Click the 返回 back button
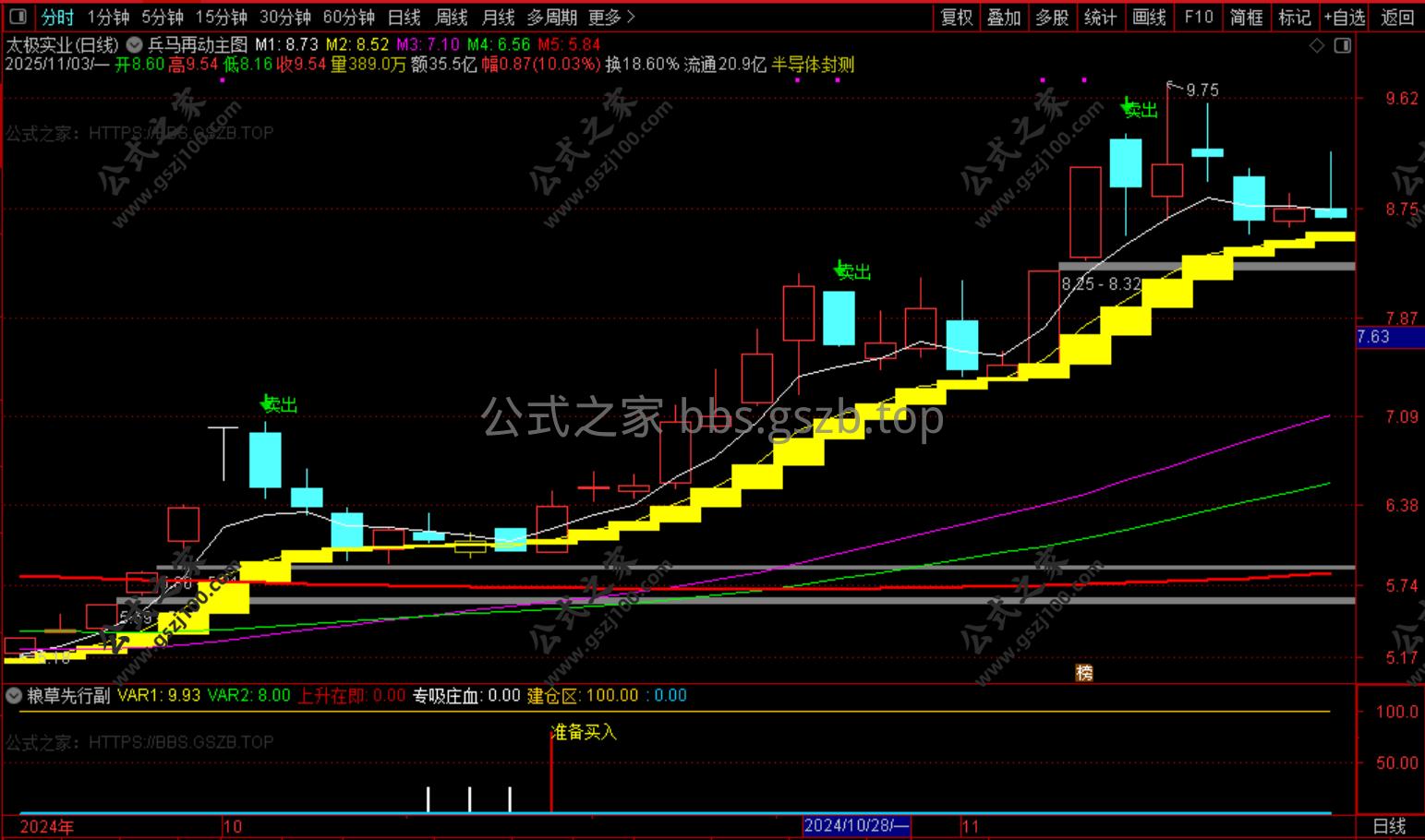The image size is (1425, 840). click(x=1397, y=17)
